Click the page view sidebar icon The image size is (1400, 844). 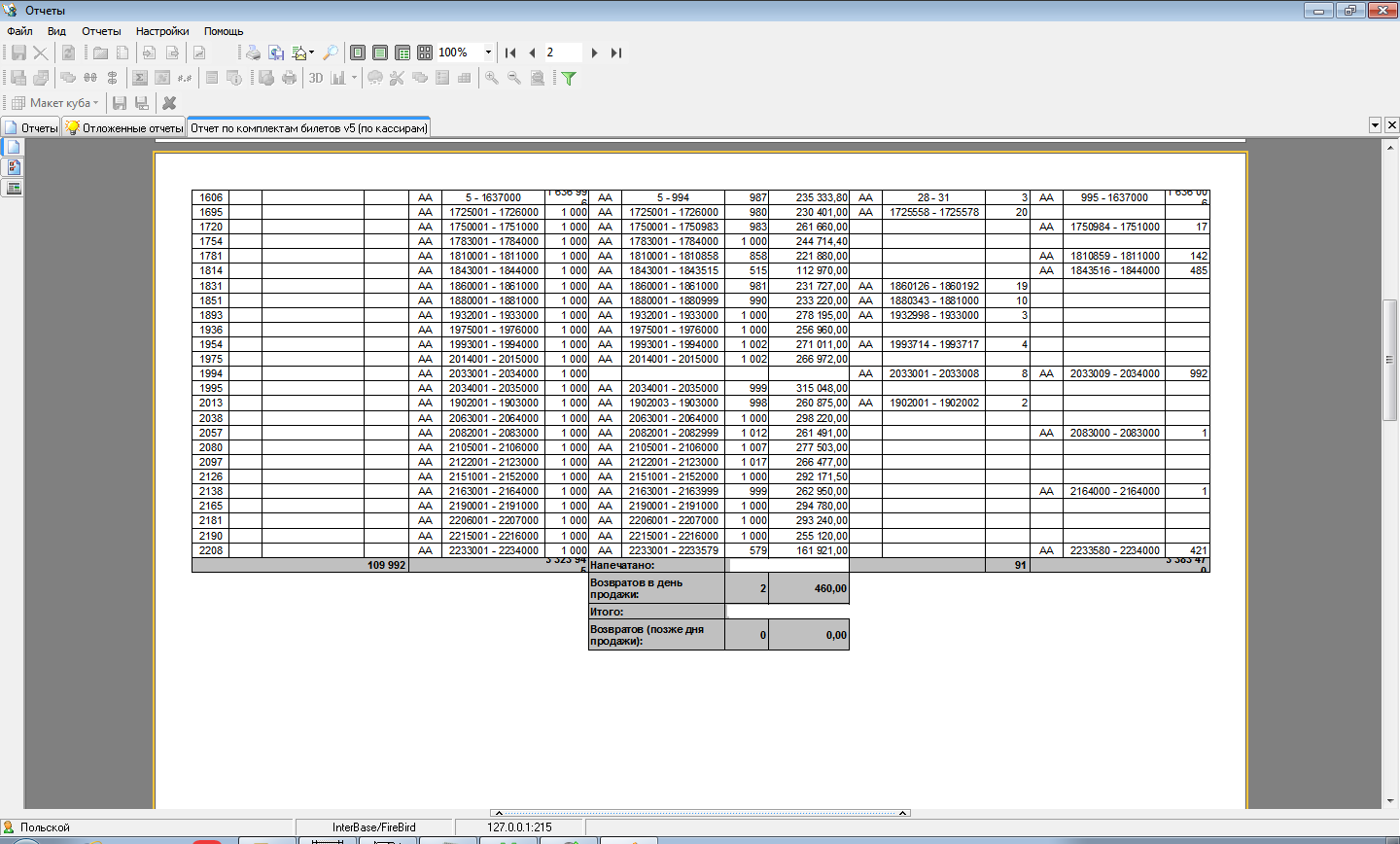(14, 147)
